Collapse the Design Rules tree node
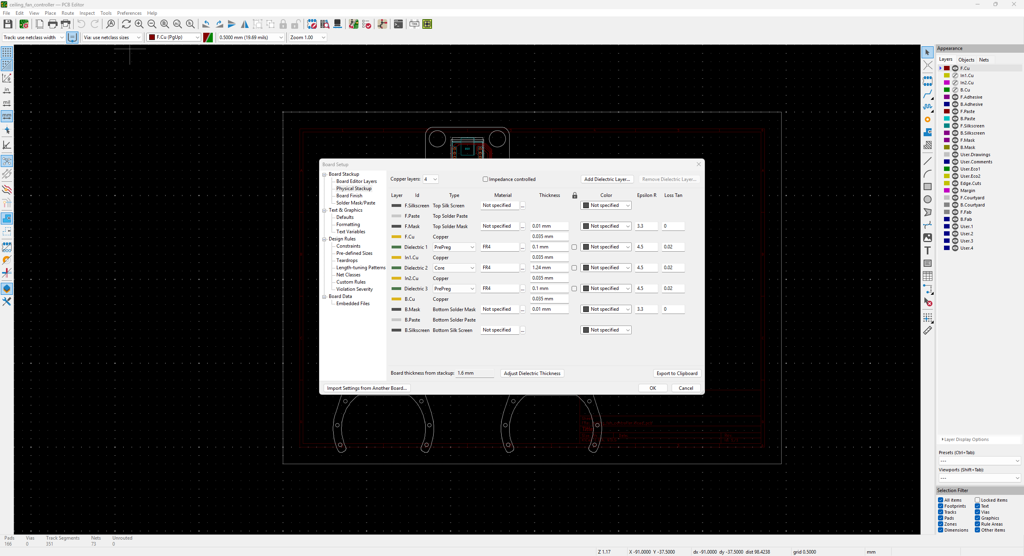 click(325, 239)
